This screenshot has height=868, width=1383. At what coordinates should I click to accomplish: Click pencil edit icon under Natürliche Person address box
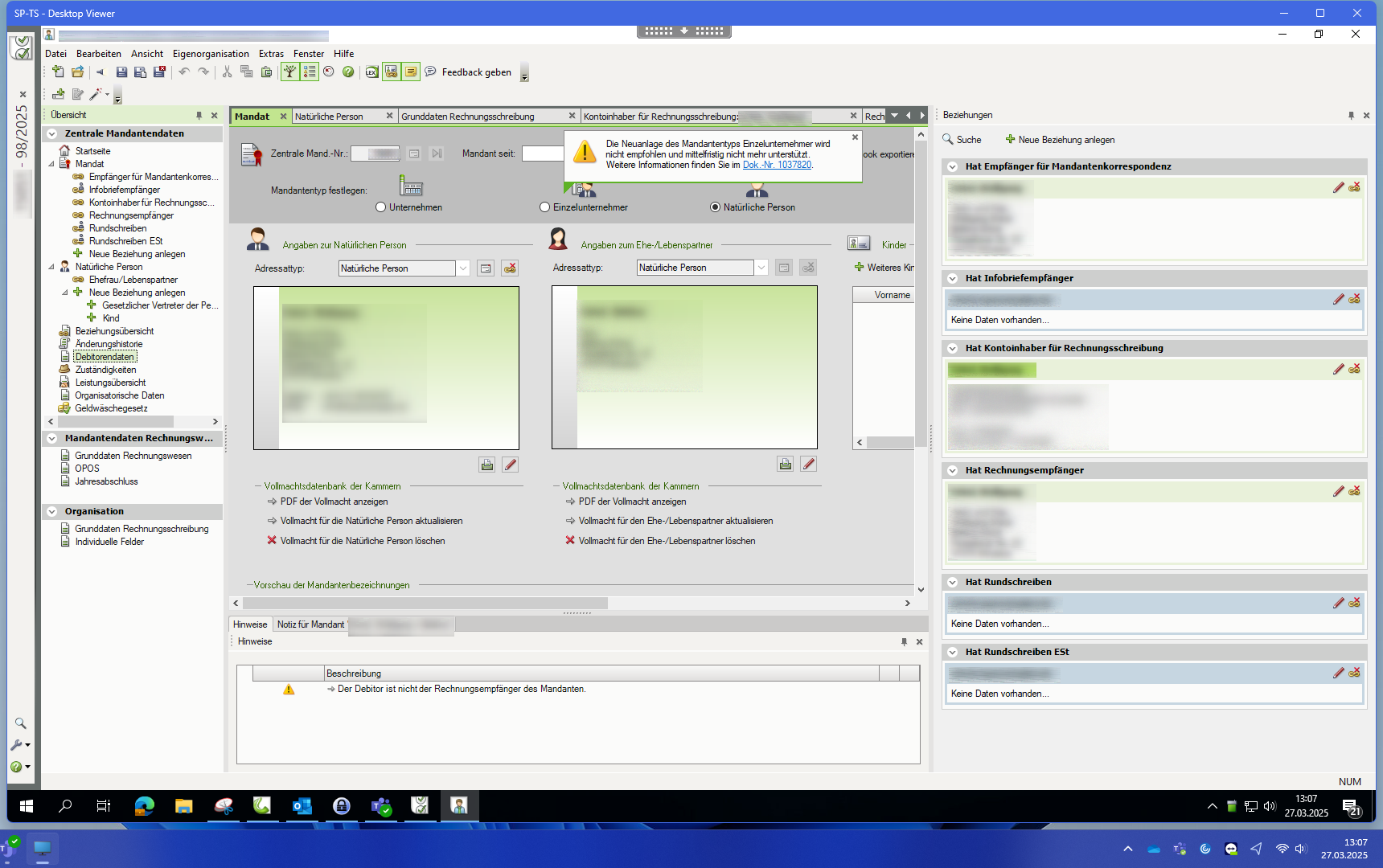click(x=510, y=465)
